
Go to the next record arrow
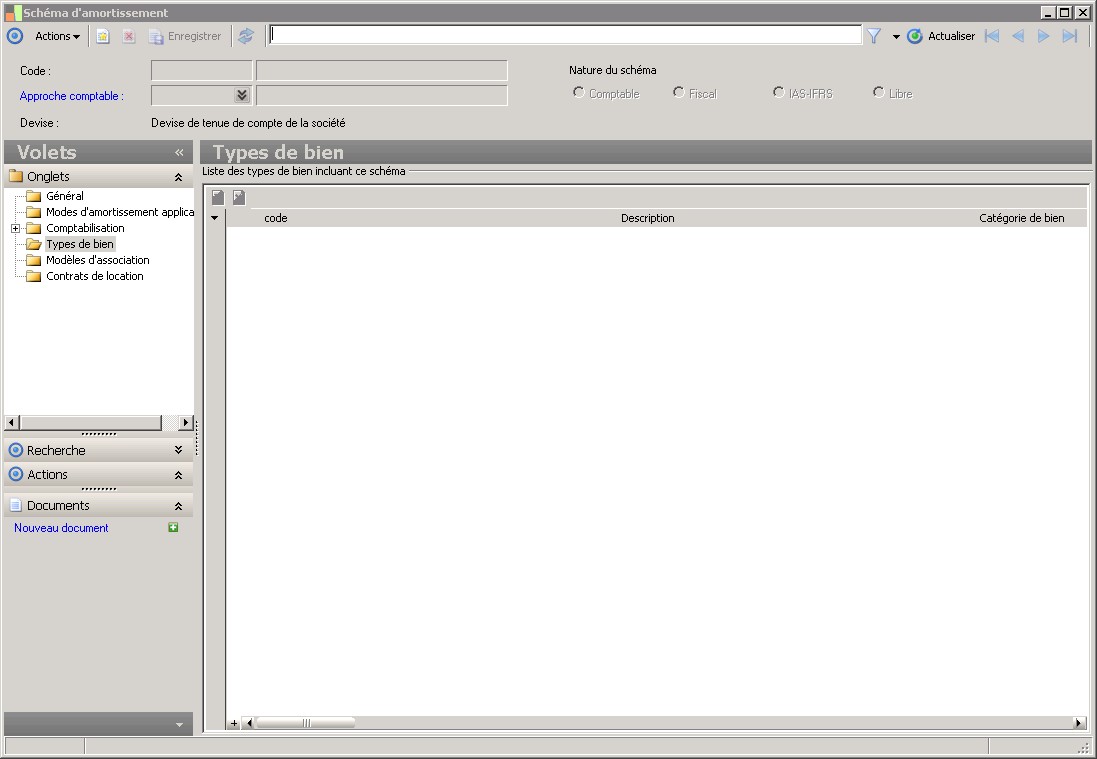click(1044, 36)
